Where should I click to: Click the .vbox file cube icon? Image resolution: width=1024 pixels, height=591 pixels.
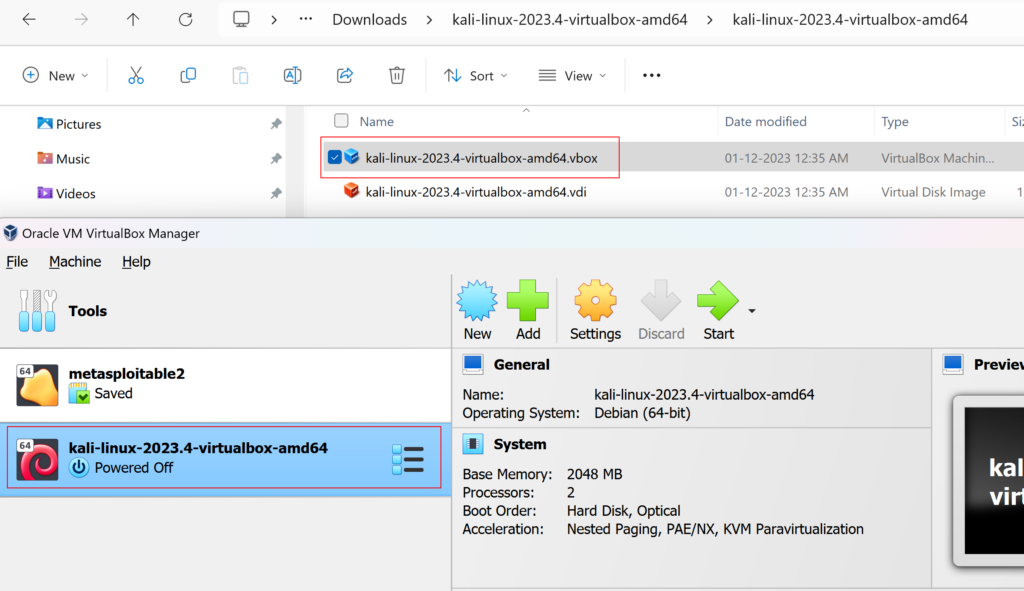[351, 157]
